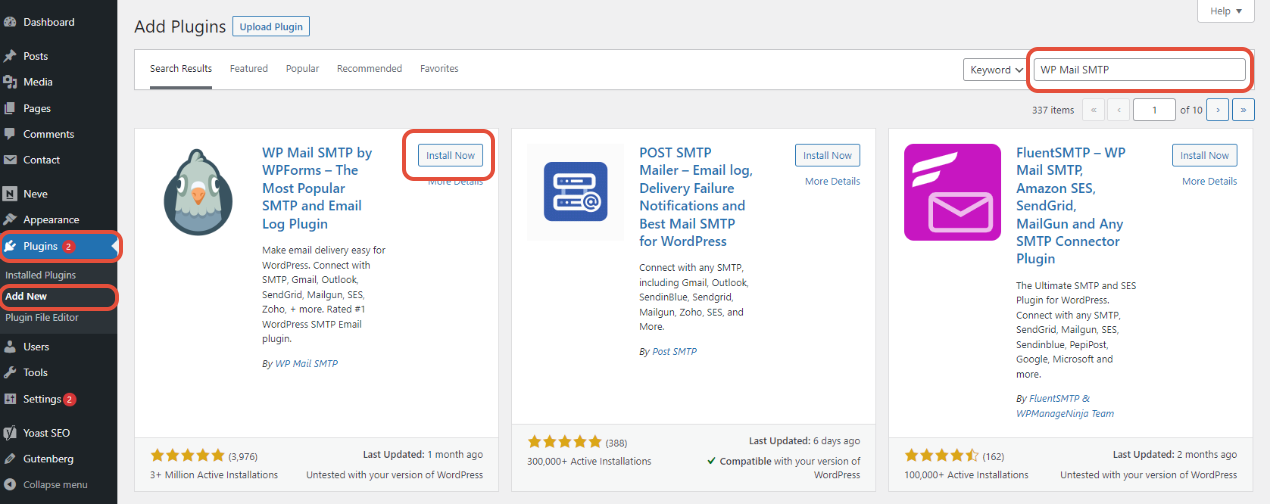Viewport: 1270px width, 504px height.
Task: Click the Contact envelope icon
Action: pyautogui.click(x=10, y=160)
